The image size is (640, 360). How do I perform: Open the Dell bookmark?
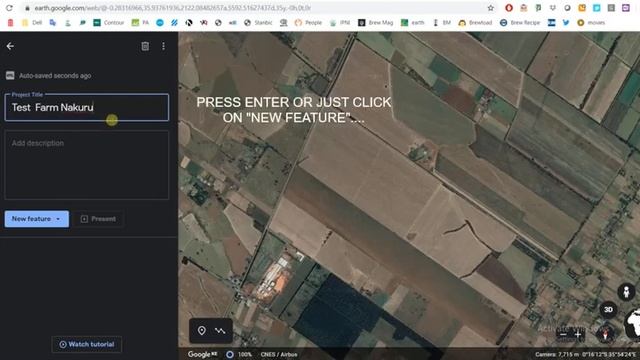tap(32, 23)
